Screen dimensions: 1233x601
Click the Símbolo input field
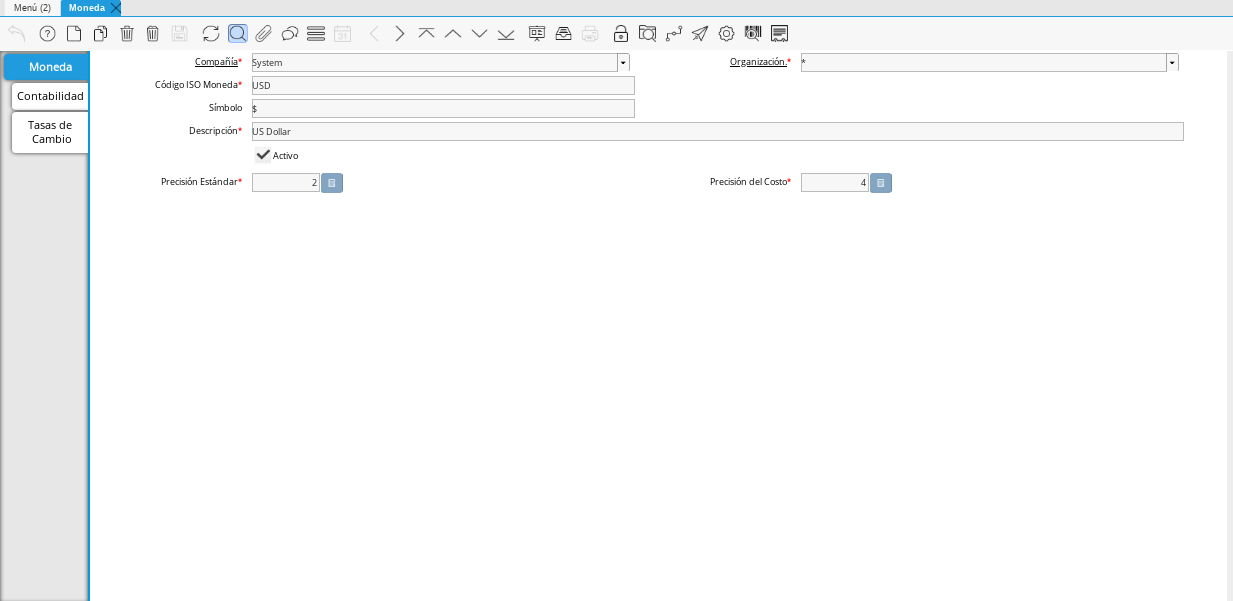[x=443, y=108]
